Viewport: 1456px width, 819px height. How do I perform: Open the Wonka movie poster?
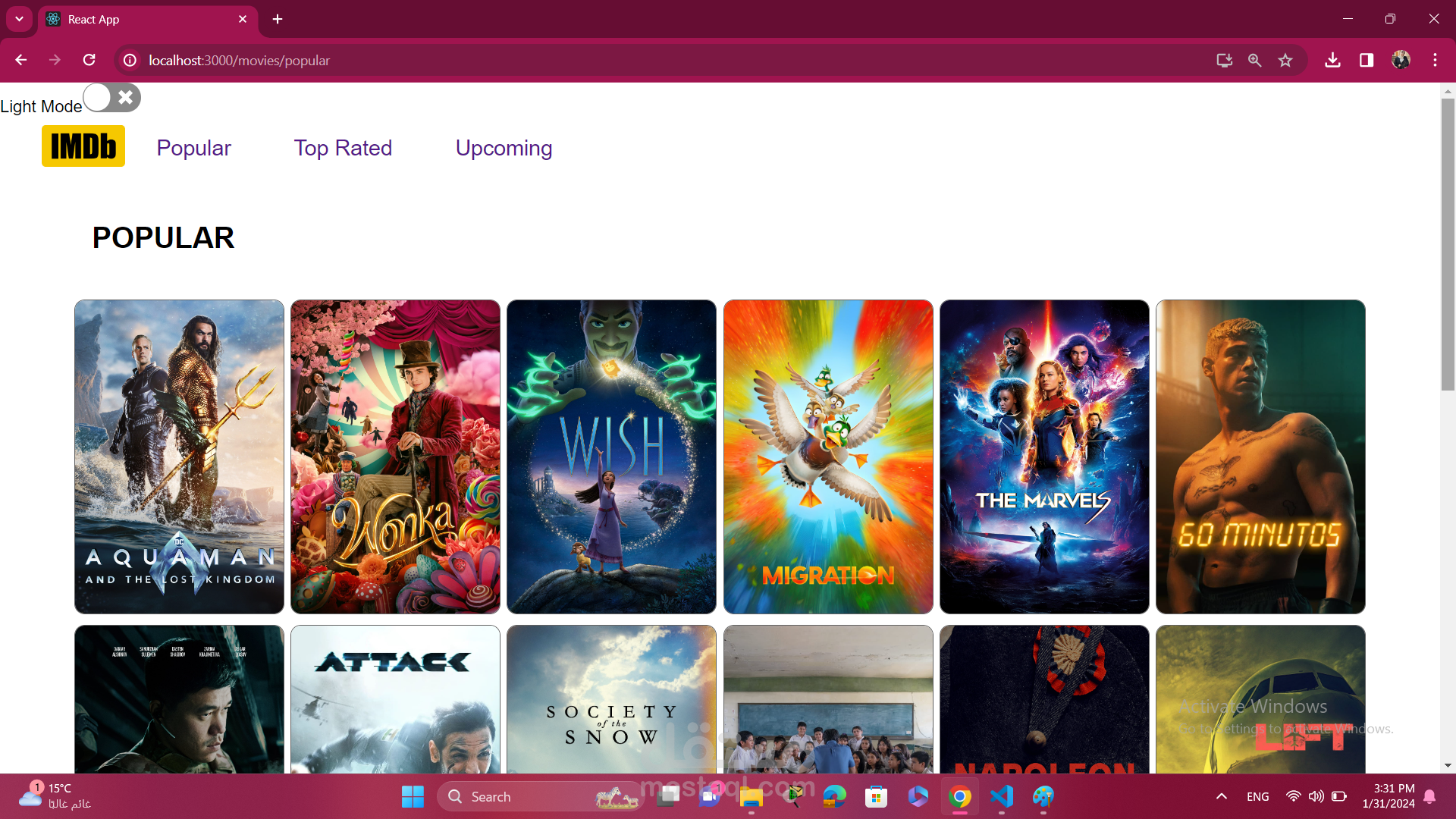[395, 457]
